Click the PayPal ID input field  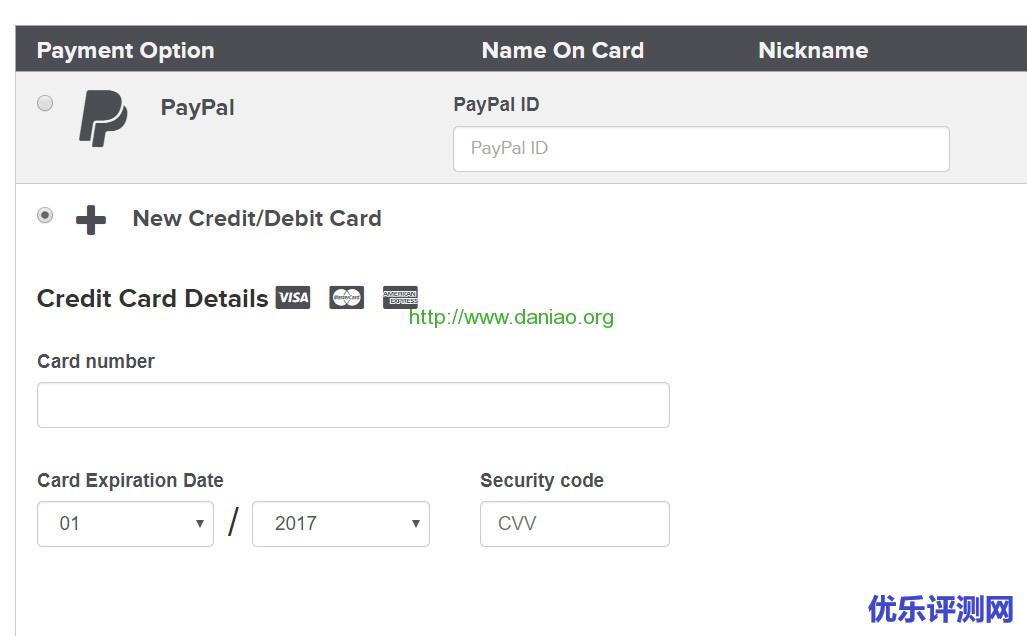[701, 149]
